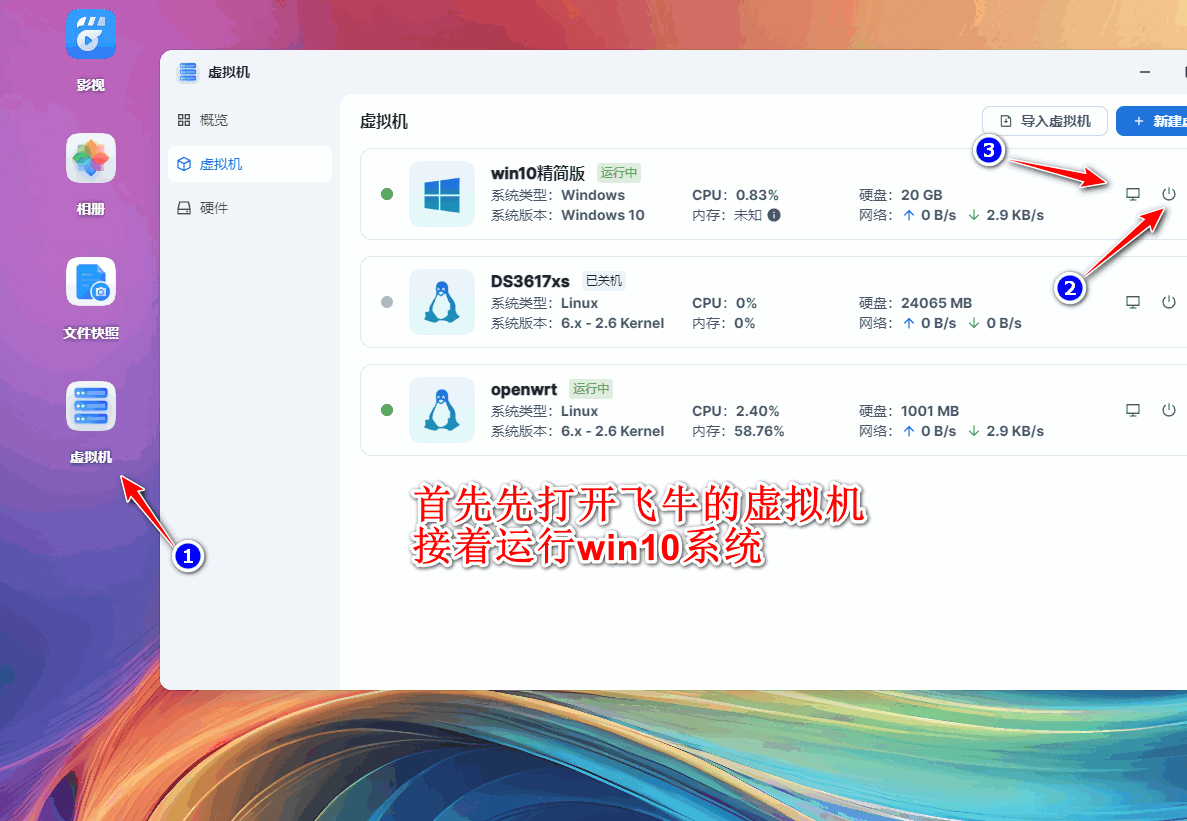Open the 相册 photo album icon

tap(91, 159)
